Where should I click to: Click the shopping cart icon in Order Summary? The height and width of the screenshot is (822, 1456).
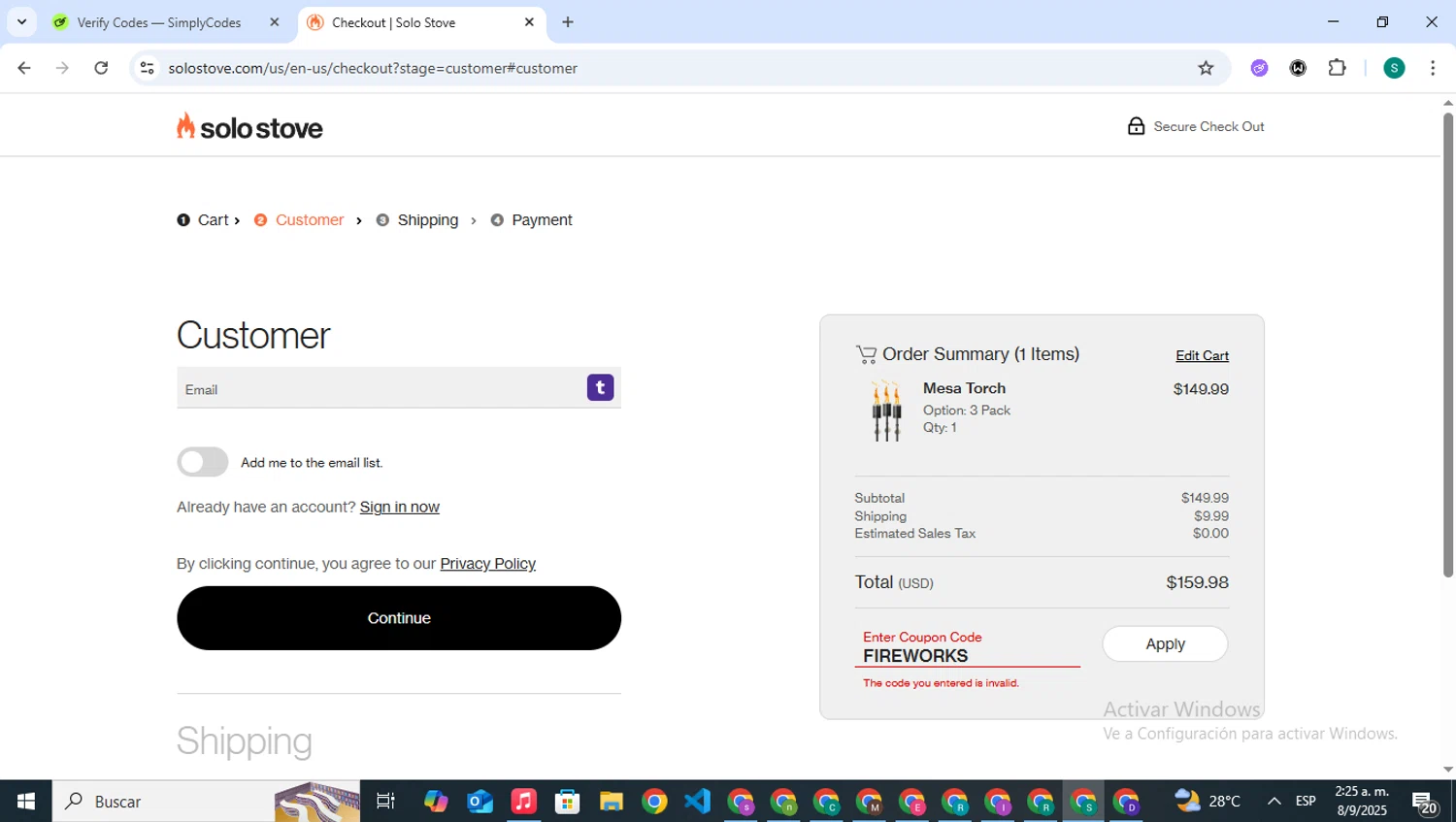866,354
